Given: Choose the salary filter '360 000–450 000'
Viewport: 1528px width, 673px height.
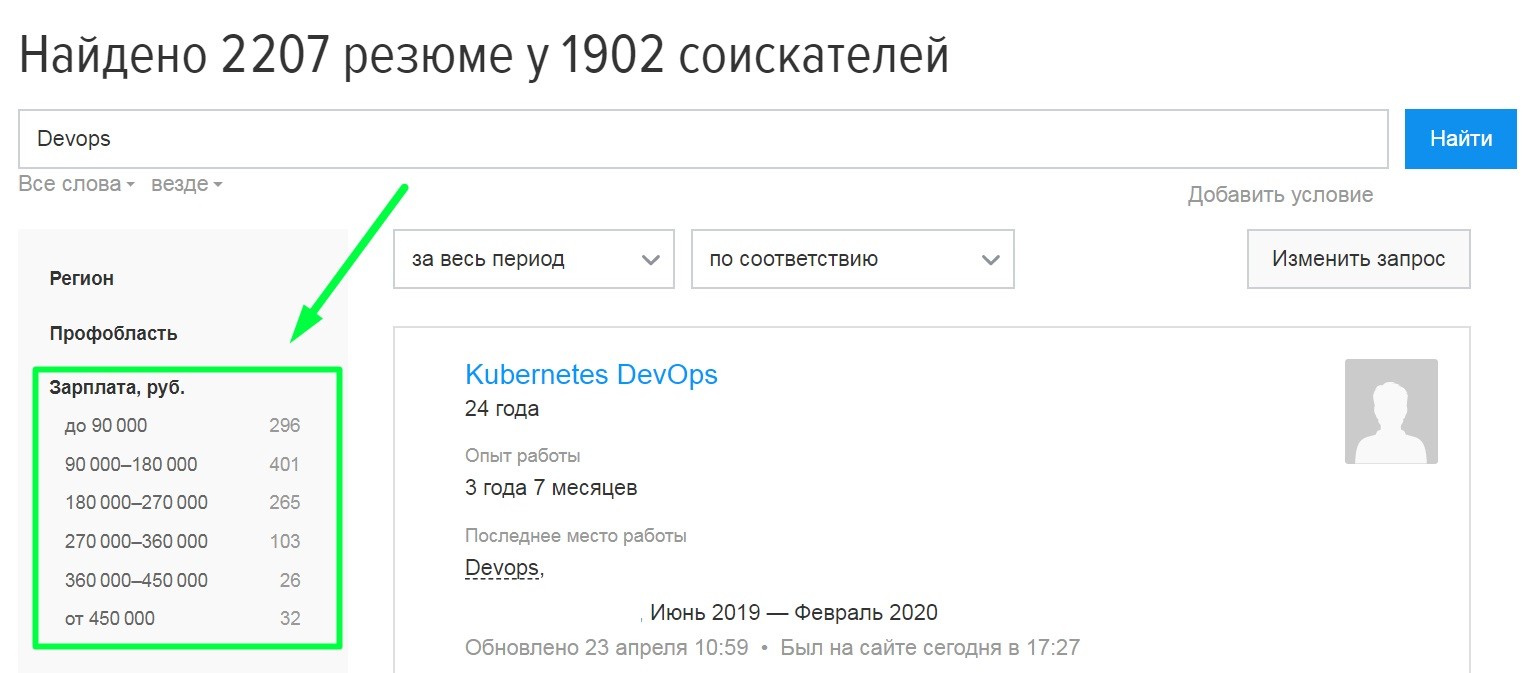Looking at the screenshot, I should pyautogui.click(x=137, y=580).
